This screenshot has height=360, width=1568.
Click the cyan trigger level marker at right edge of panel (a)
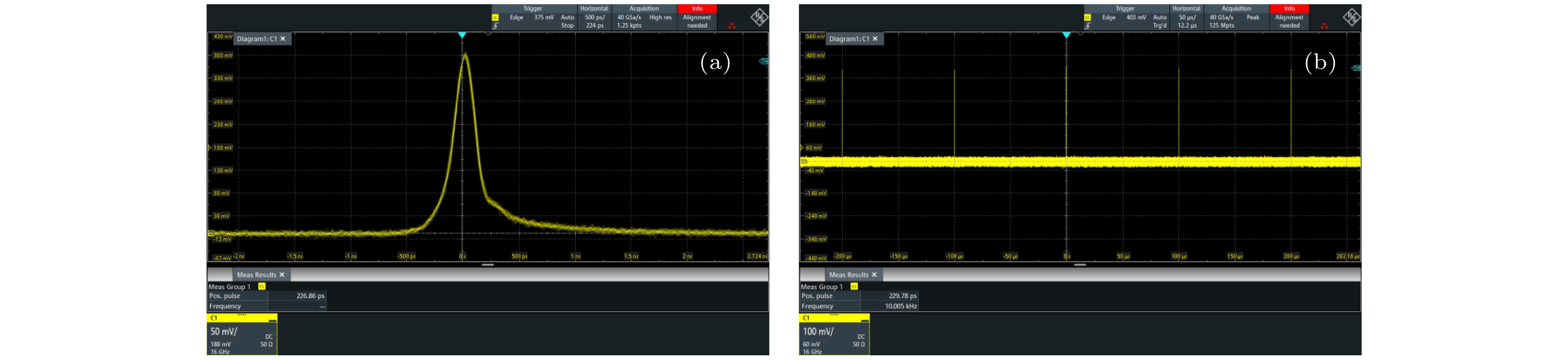(x=763, y=61)
